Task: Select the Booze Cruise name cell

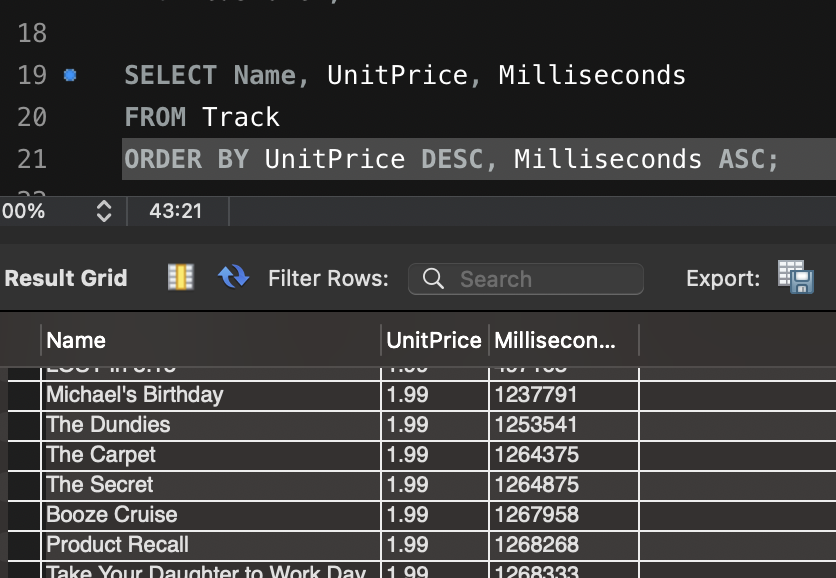Action: [211, 515]
